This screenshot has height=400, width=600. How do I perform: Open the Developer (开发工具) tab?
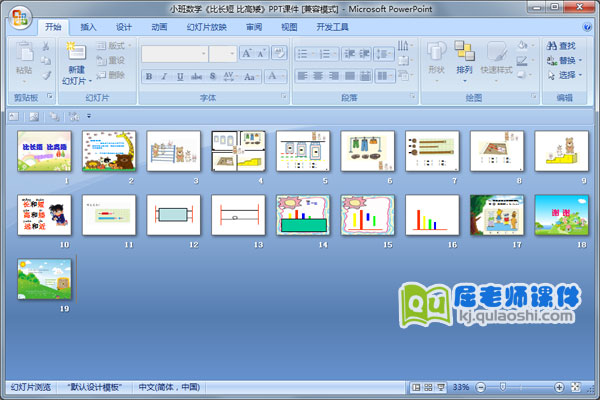coord(332,27)
